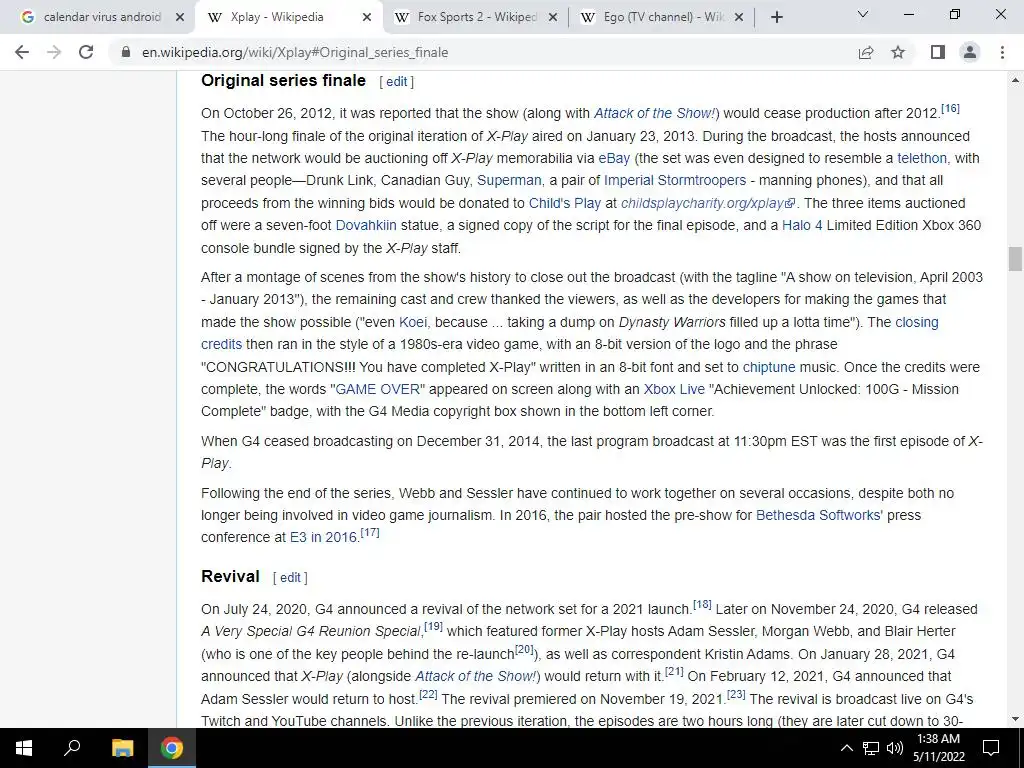Open citation [22] reference

click(428, 694)
